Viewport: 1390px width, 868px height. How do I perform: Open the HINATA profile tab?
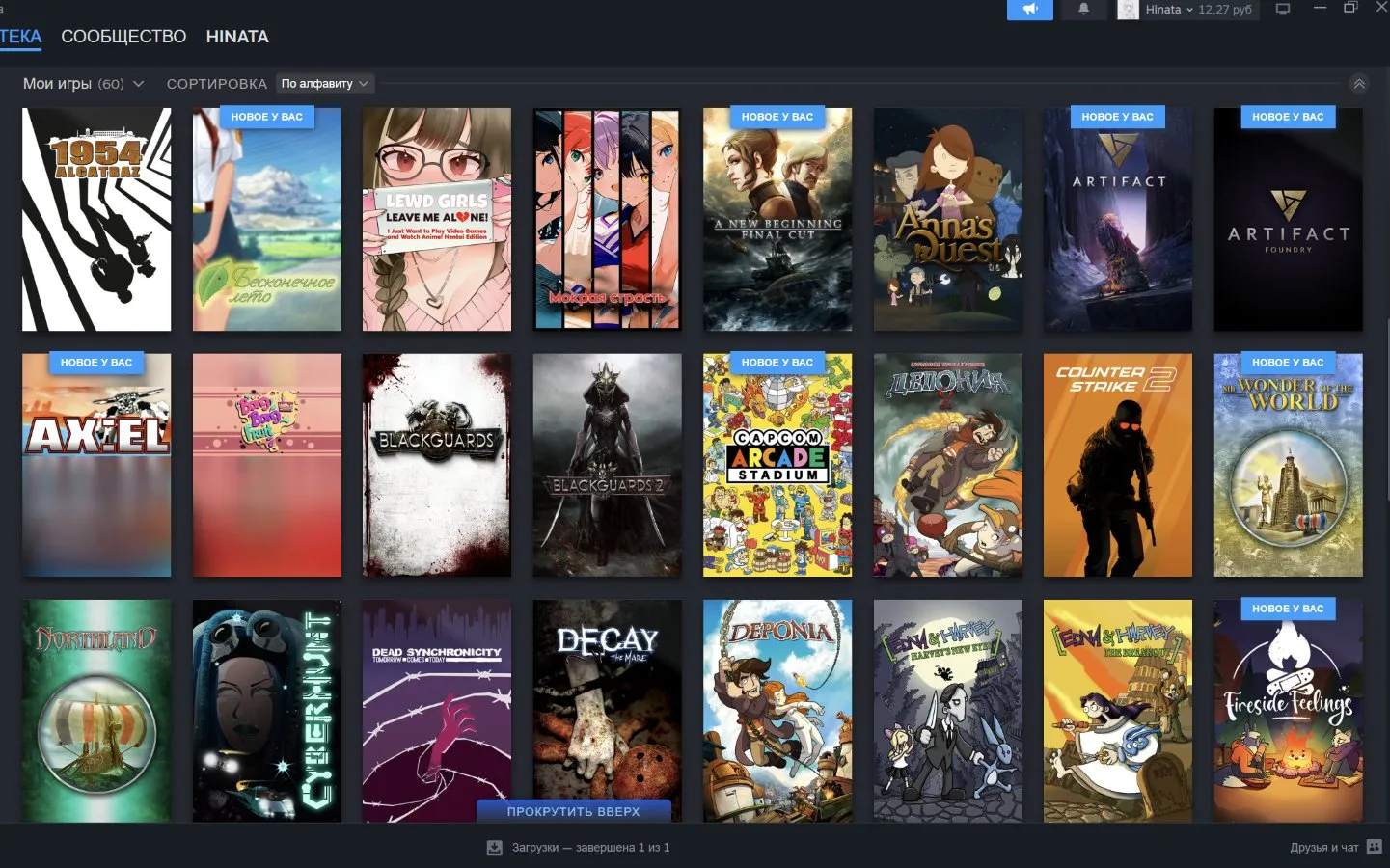(x=237, y=37)
